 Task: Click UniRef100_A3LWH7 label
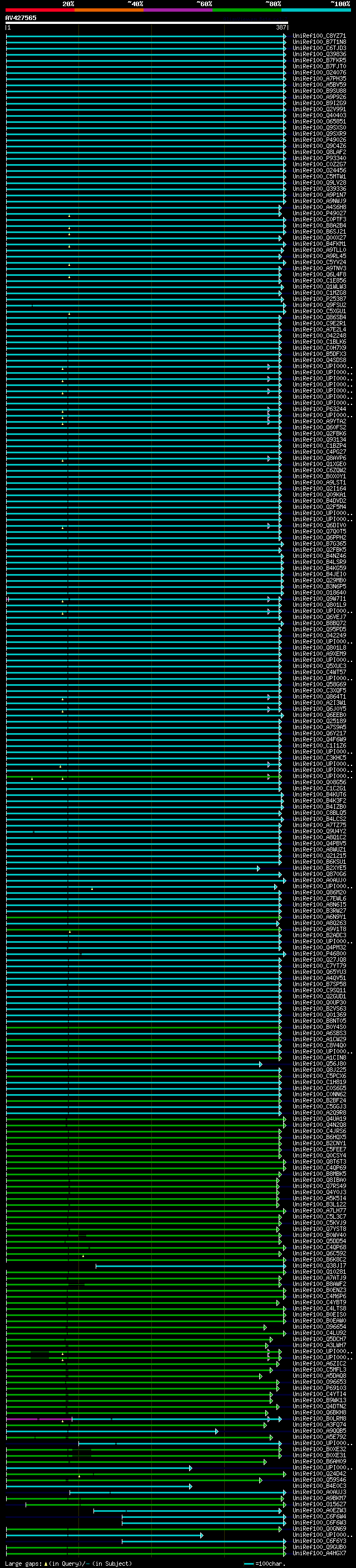pos(319,1345)
